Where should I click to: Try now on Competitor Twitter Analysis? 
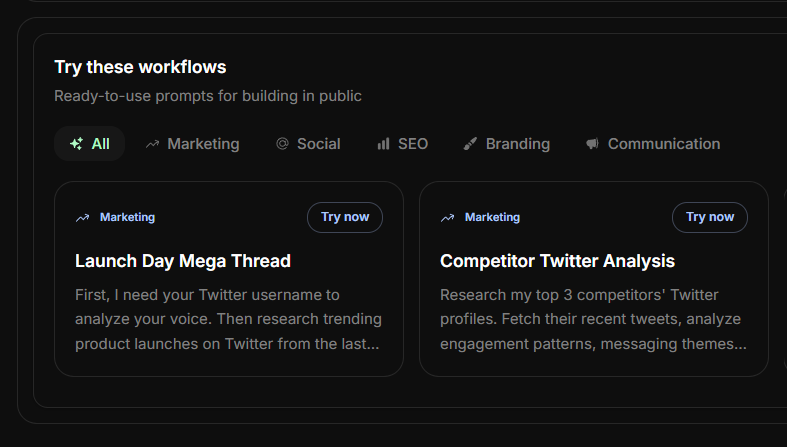710,217
